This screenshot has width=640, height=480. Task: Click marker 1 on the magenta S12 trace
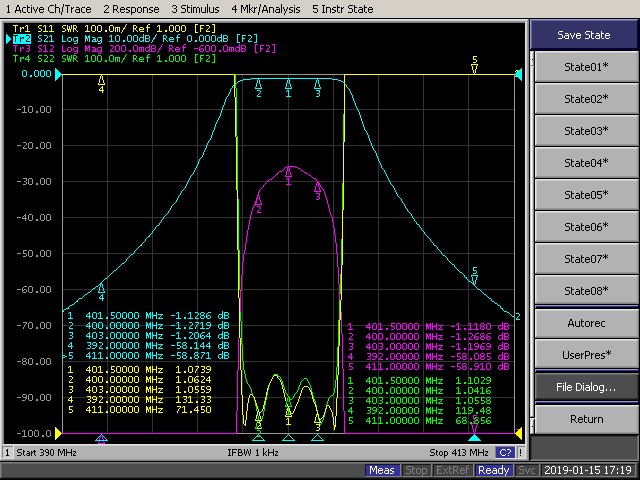(289, 171)
